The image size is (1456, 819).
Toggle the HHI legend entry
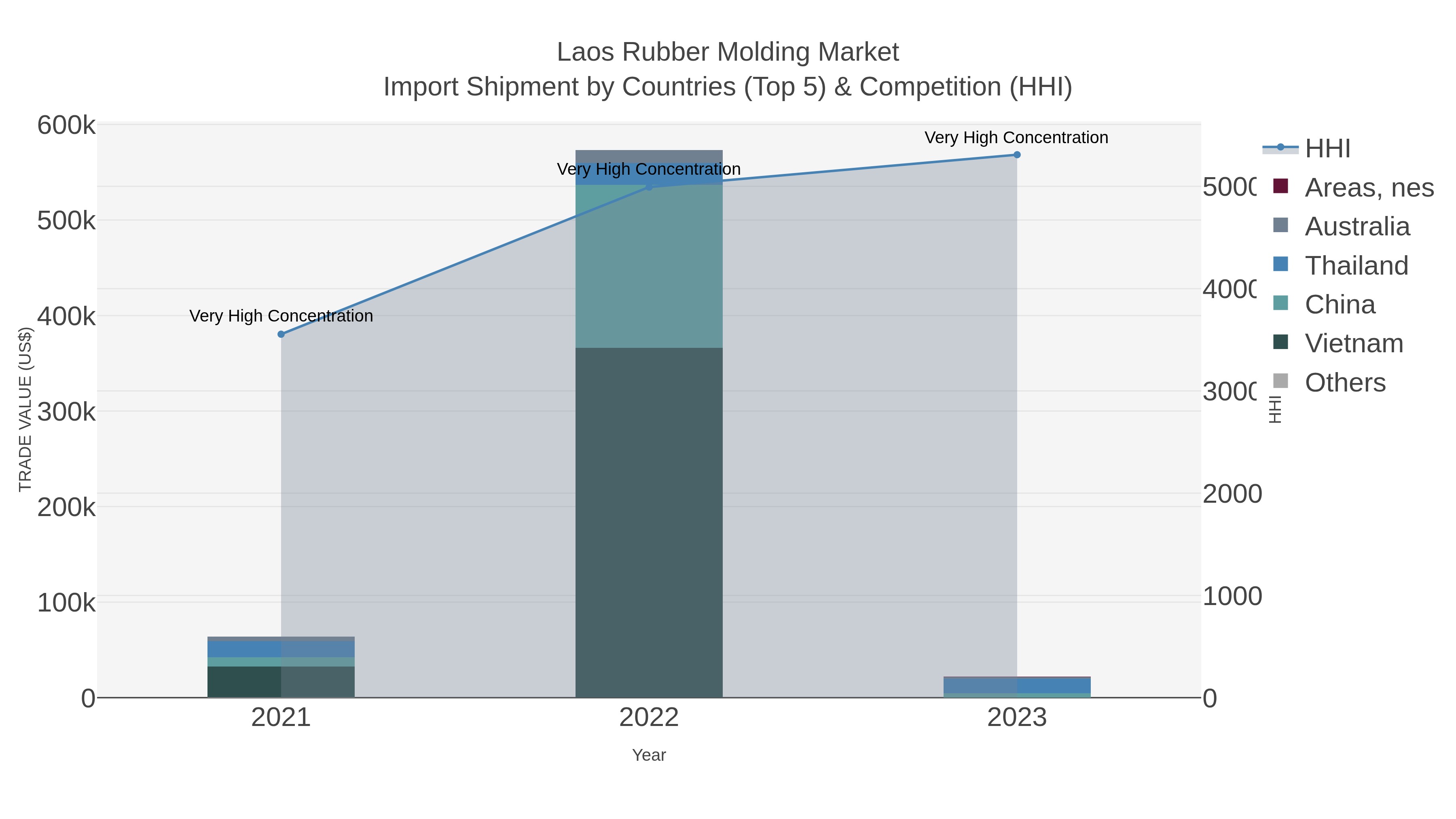(x=1307, y=148)
